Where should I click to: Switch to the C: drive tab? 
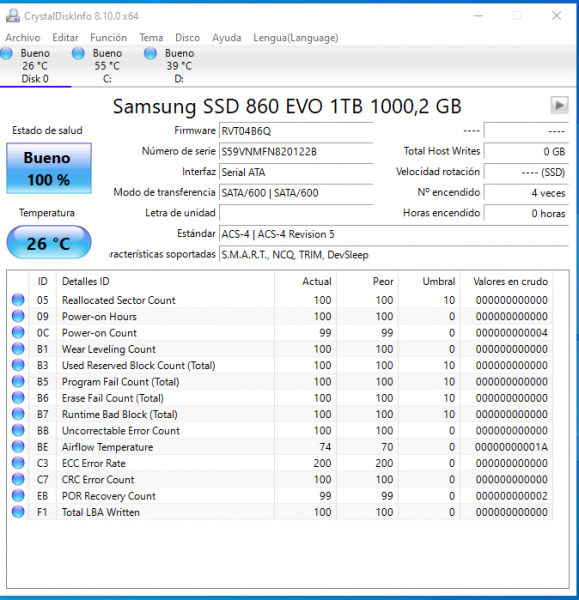coord(108,66)
